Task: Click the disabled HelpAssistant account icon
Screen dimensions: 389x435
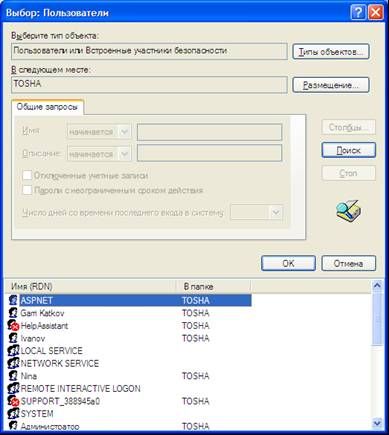Action: coord(13,326)
